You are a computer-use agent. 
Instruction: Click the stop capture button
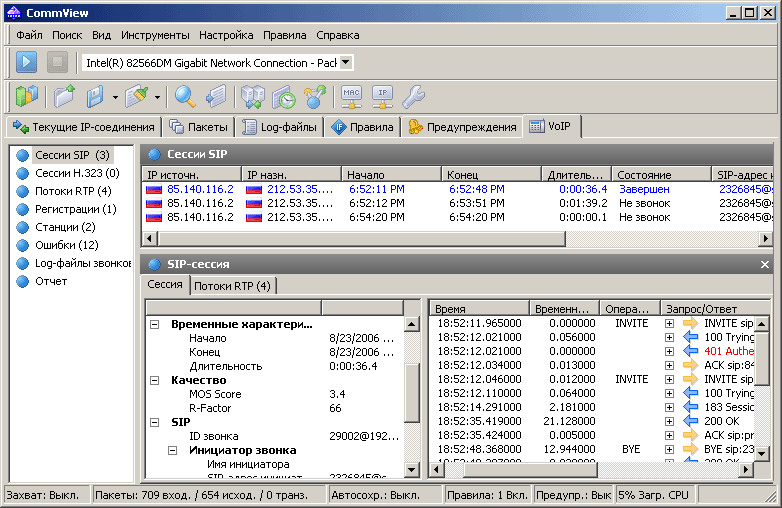[x=57, y=62]
